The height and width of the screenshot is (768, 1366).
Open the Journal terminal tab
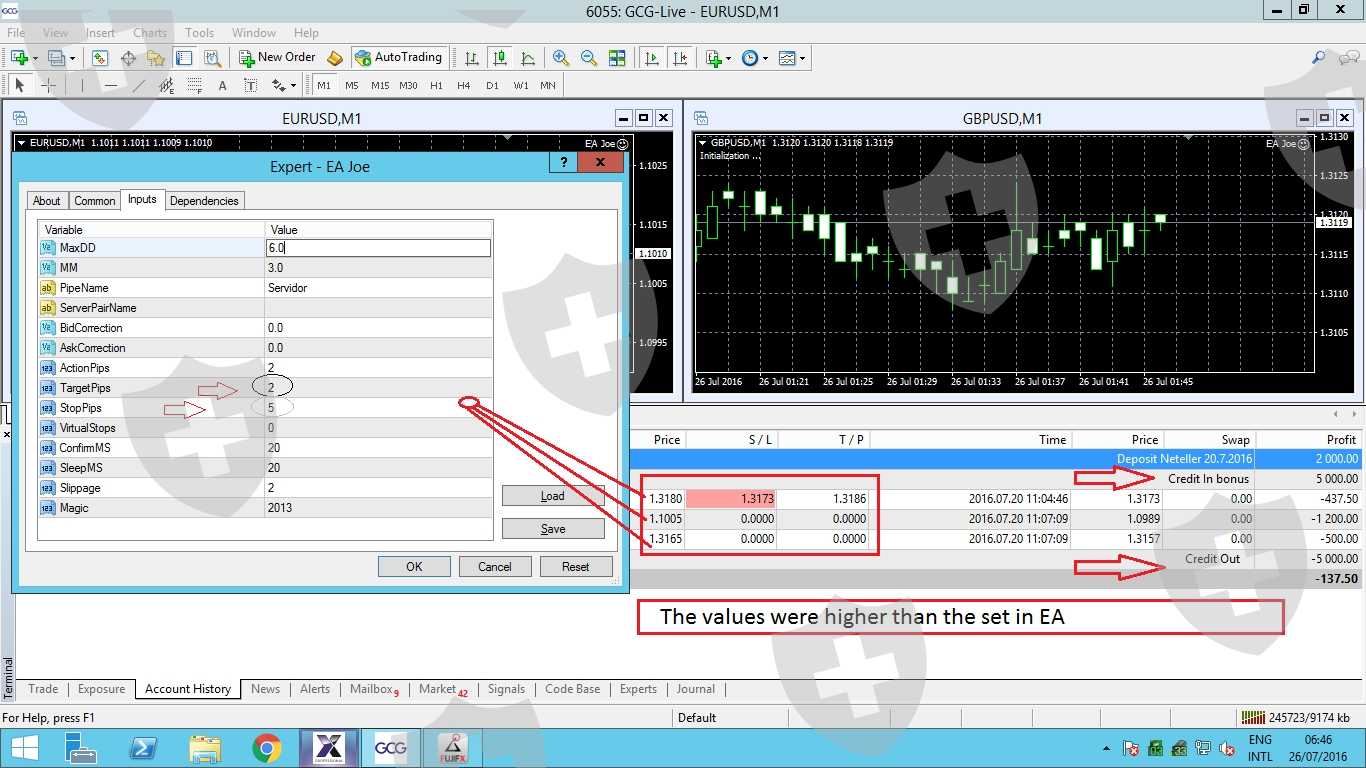(x=696, y=689)
